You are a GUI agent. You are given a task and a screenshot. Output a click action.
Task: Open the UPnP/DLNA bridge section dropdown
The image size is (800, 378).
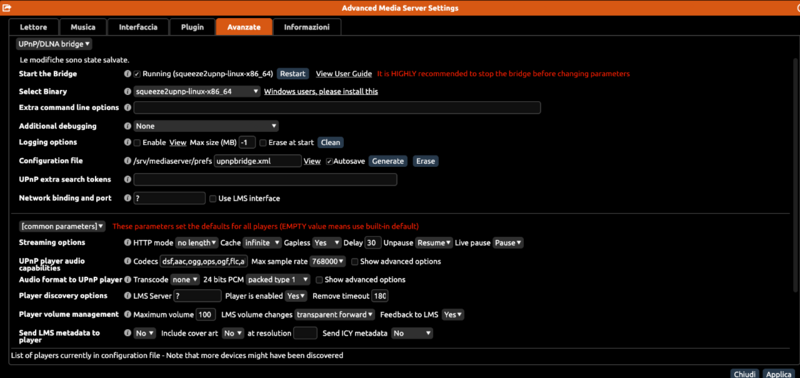tap(54, 44)
